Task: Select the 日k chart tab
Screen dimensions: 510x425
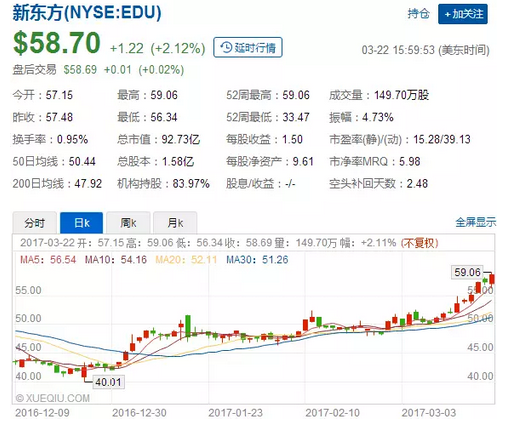Action: (x=81, y=223)
